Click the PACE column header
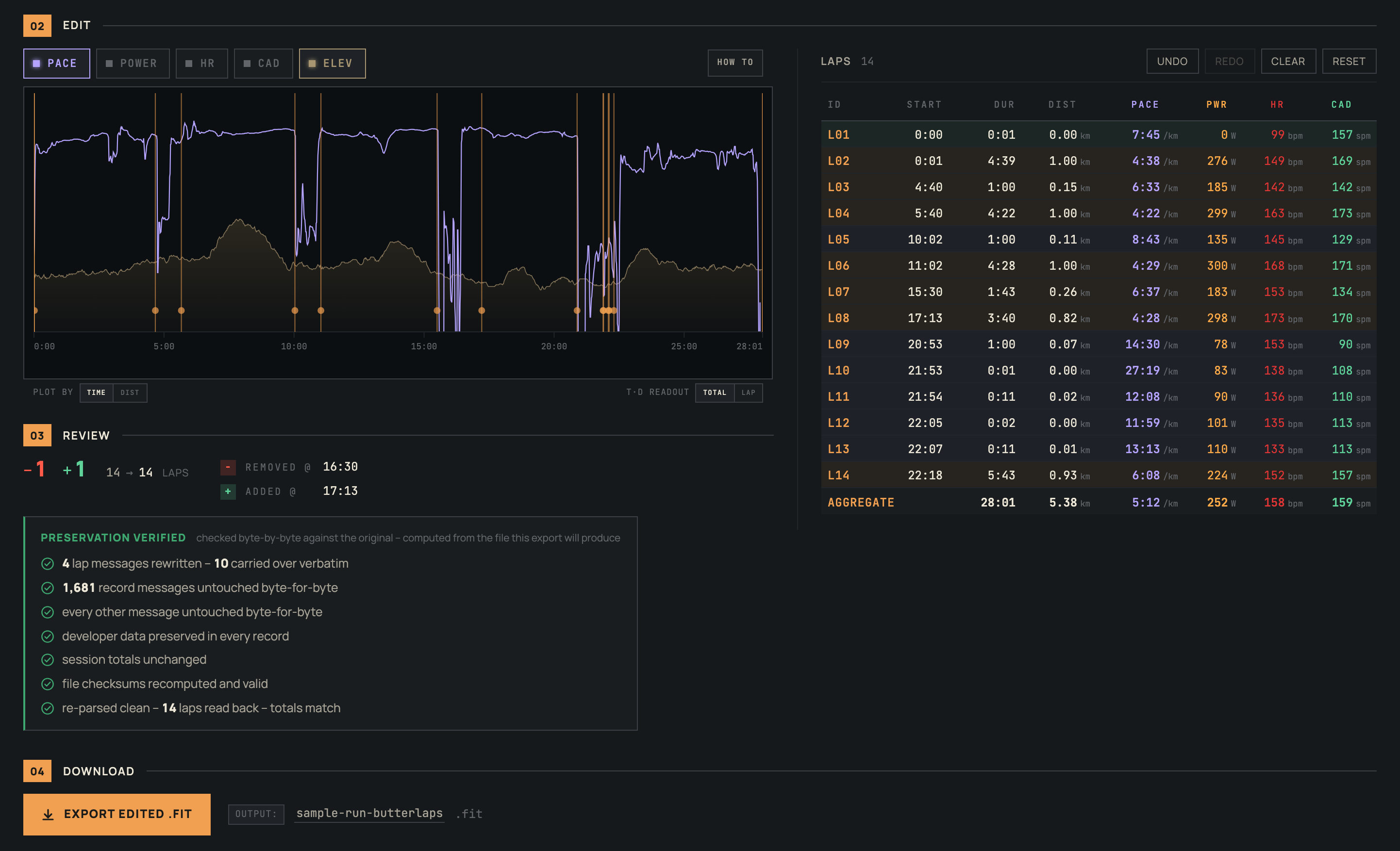The height and width of the screenshot is (851, 1400). click(x=1144, y=104)
